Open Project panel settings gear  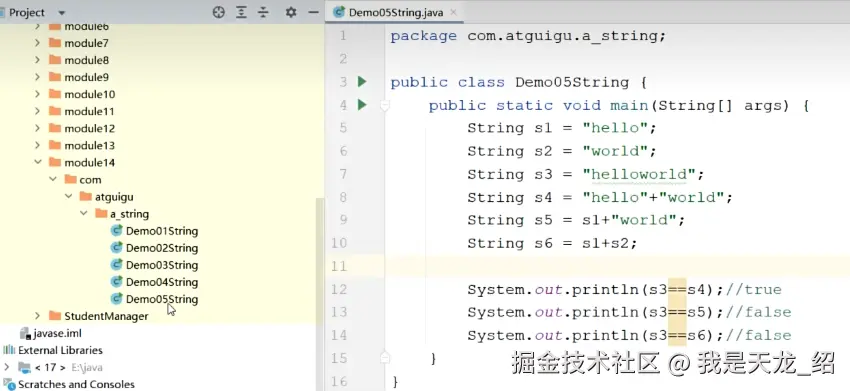(291, 12)
